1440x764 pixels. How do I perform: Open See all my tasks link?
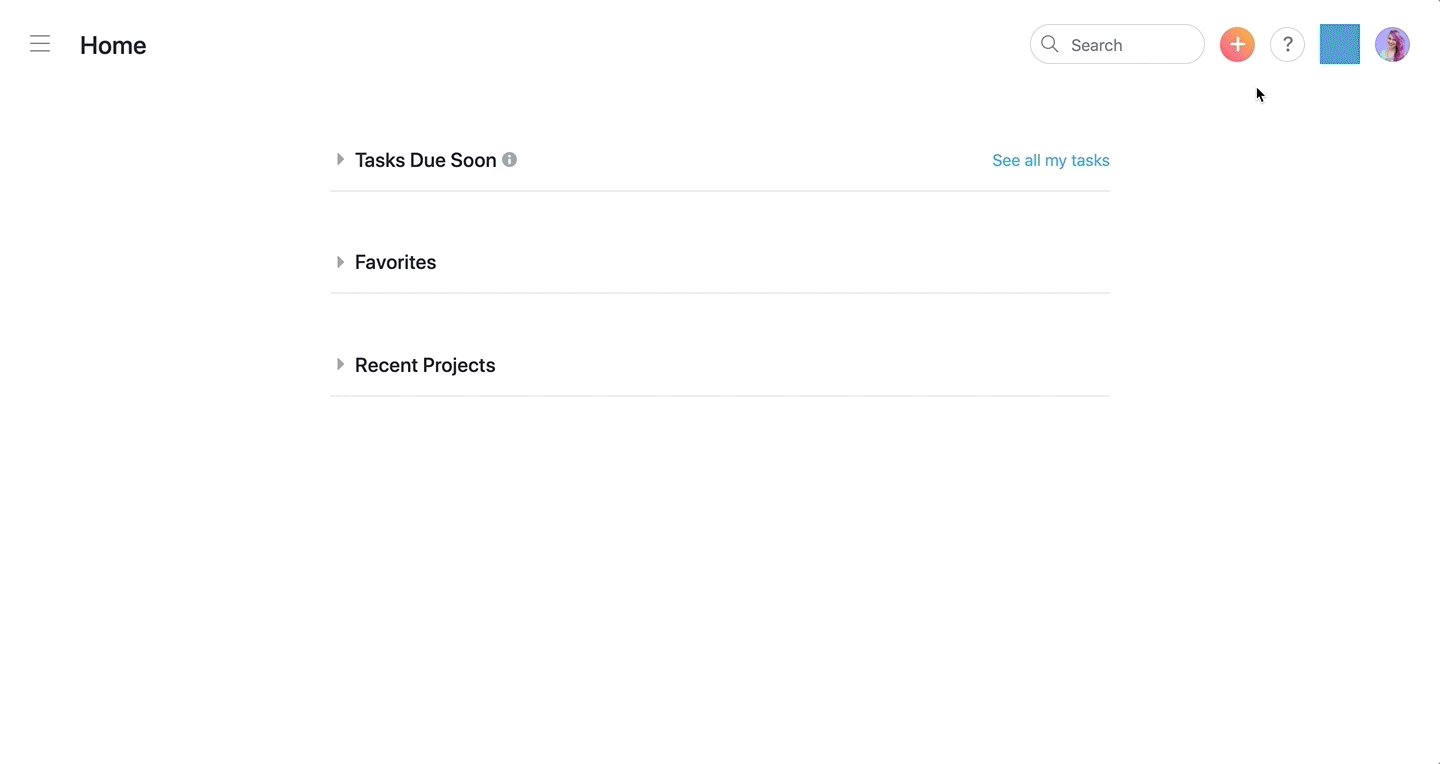1051,160
